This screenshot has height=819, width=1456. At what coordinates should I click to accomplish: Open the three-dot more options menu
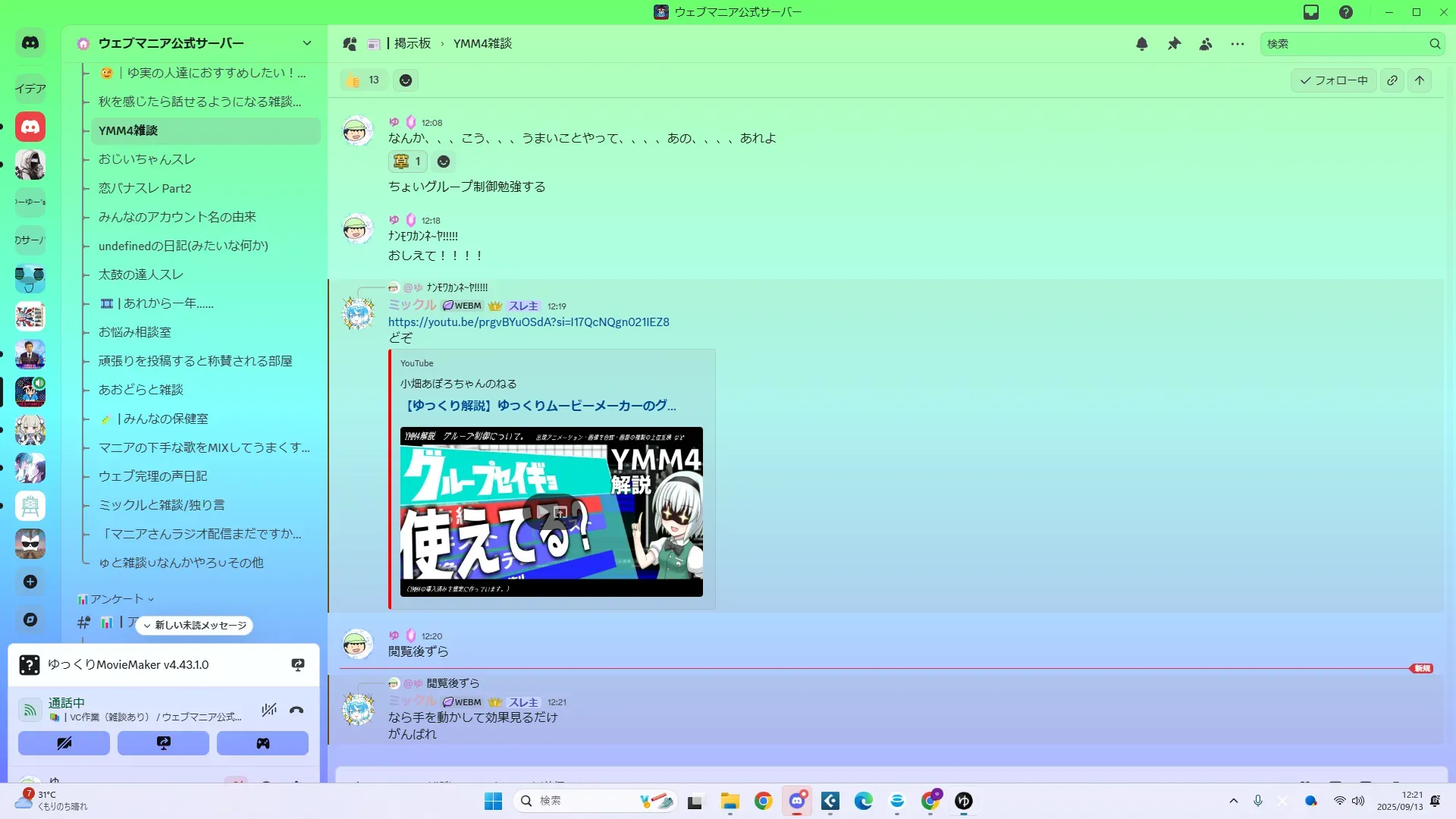[x=1238, y=44]
